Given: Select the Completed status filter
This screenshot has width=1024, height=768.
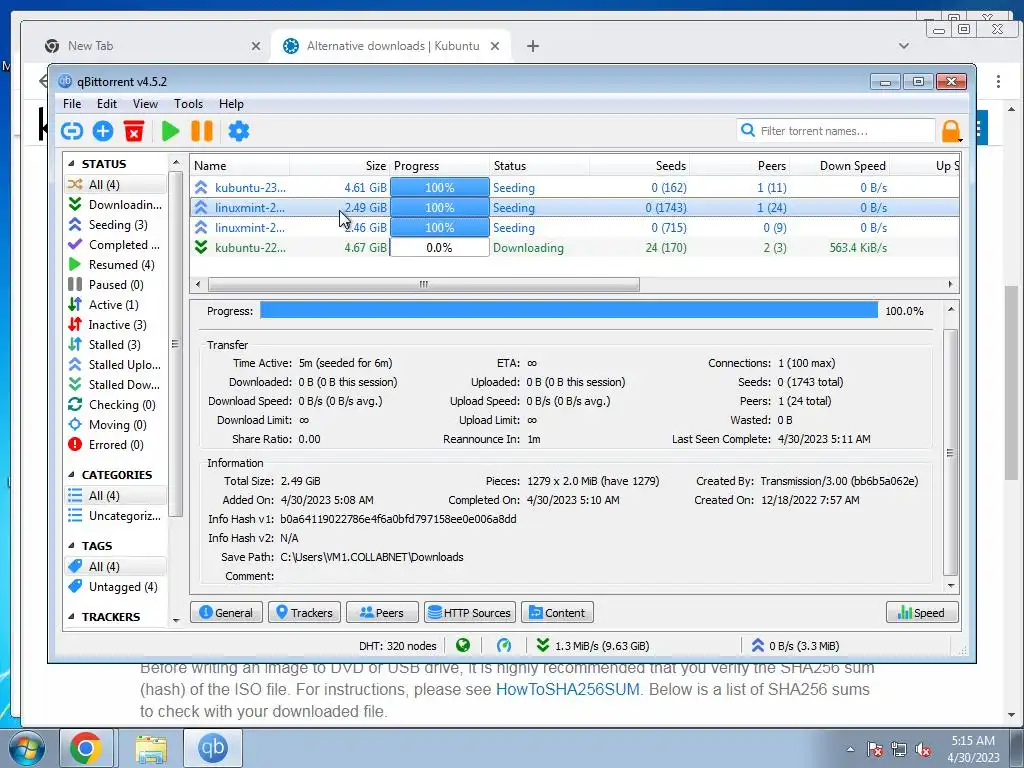Looking at the screenshot, I should [x=116, y=245].
